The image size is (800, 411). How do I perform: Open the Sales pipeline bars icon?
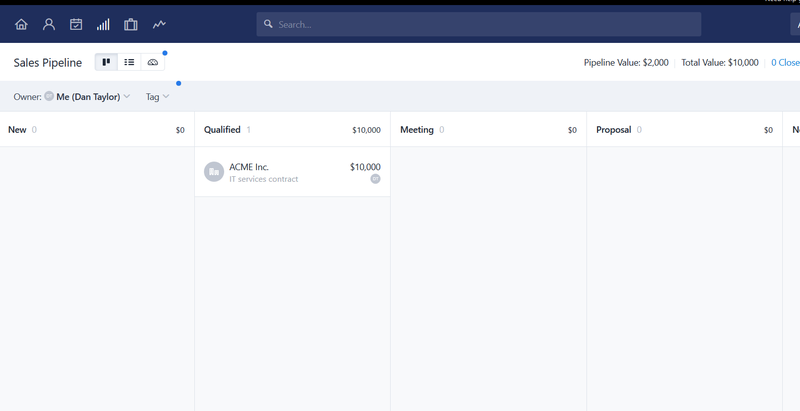point(103,24)
